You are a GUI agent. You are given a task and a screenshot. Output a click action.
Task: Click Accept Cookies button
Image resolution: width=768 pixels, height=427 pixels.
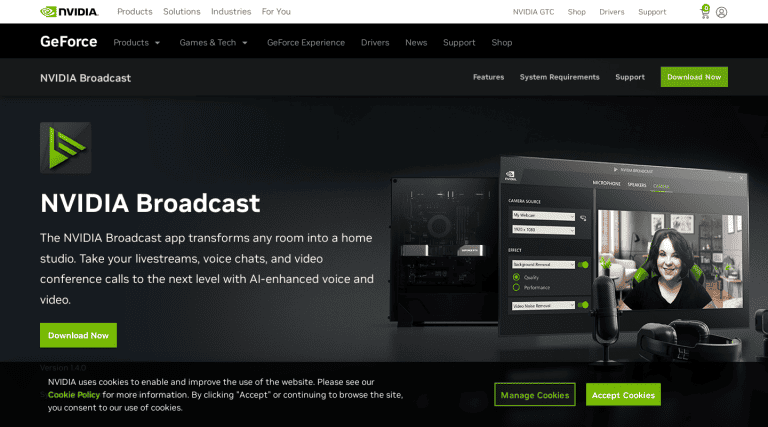623,395
